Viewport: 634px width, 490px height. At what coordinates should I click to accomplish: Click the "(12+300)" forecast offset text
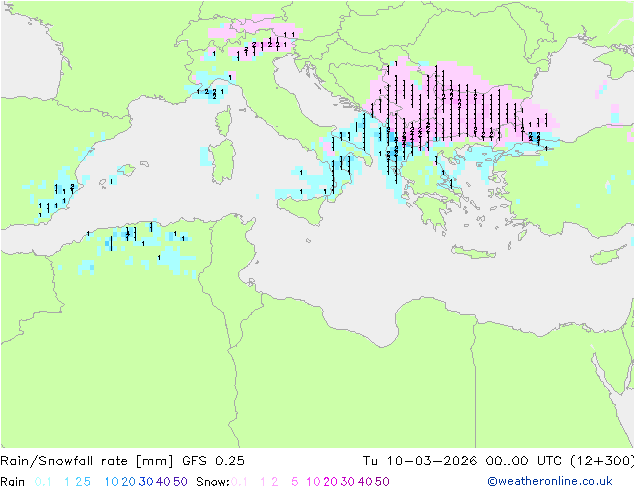[x=602, y=461]
